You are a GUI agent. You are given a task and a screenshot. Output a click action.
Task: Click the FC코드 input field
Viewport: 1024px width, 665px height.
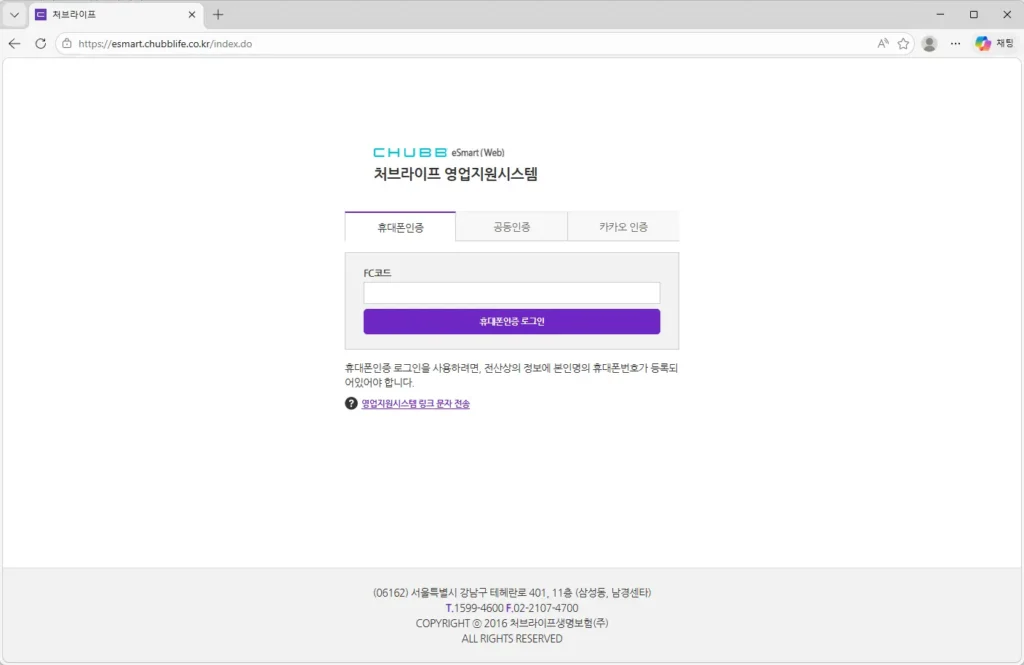pyautogui.click(x=511, y=293)
